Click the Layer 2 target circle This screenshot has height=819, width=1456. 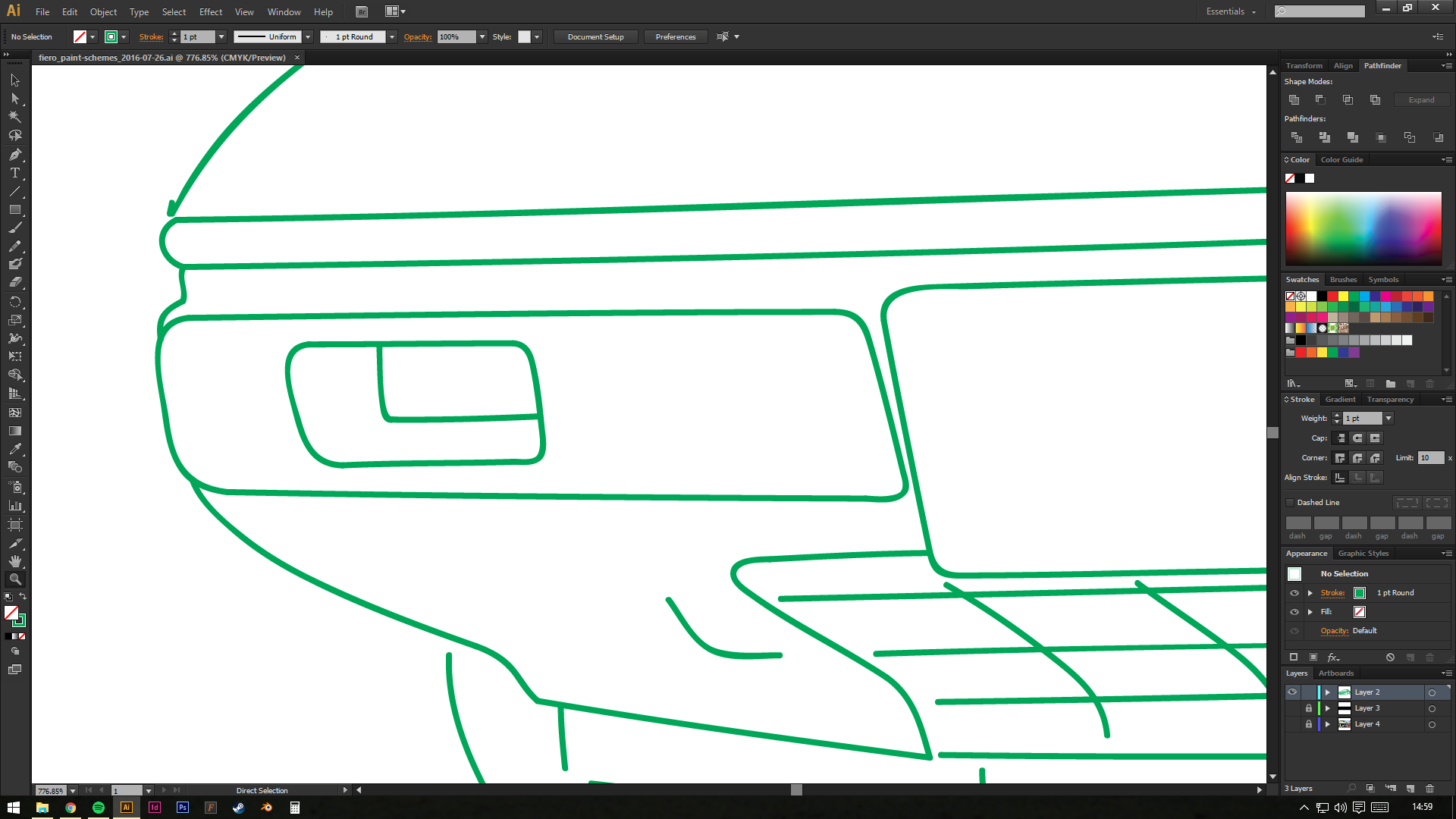point(1432,692)
